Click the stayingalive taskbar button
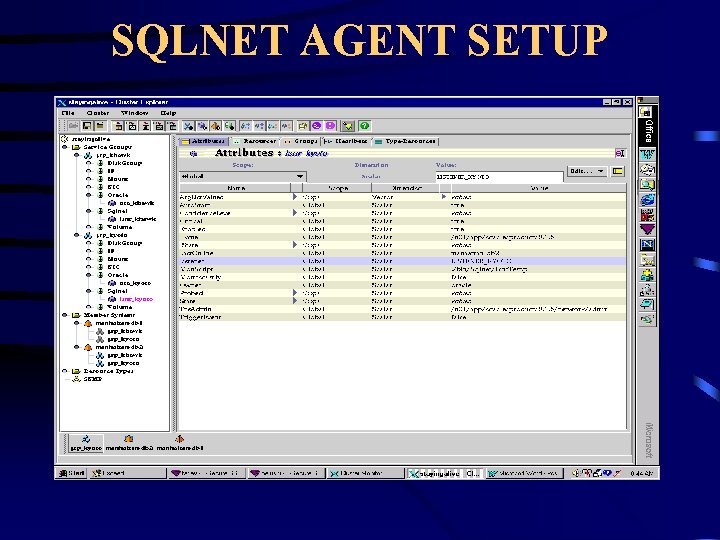Viewport: 720px width, 540px height. tap(444, 473)
